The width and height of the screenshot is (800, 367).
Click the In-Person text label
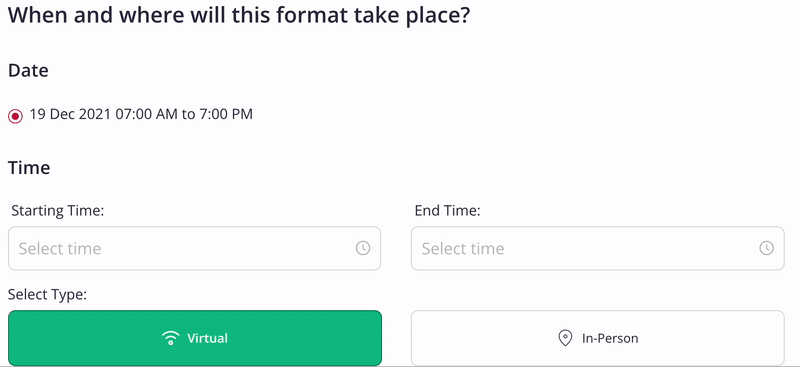coord(610,338)
